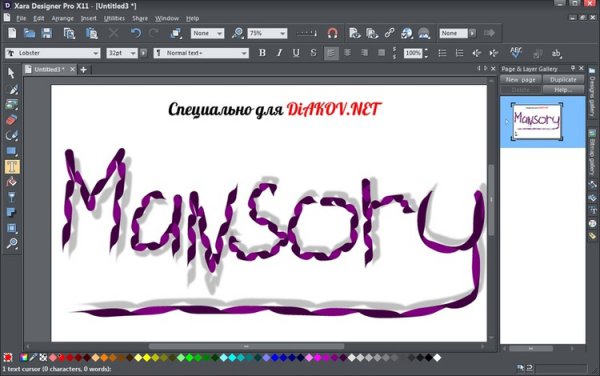Image resolution: width=600 pixels, height=376 pixels.
Task: Click the Link chain icon
Action: 390,33
